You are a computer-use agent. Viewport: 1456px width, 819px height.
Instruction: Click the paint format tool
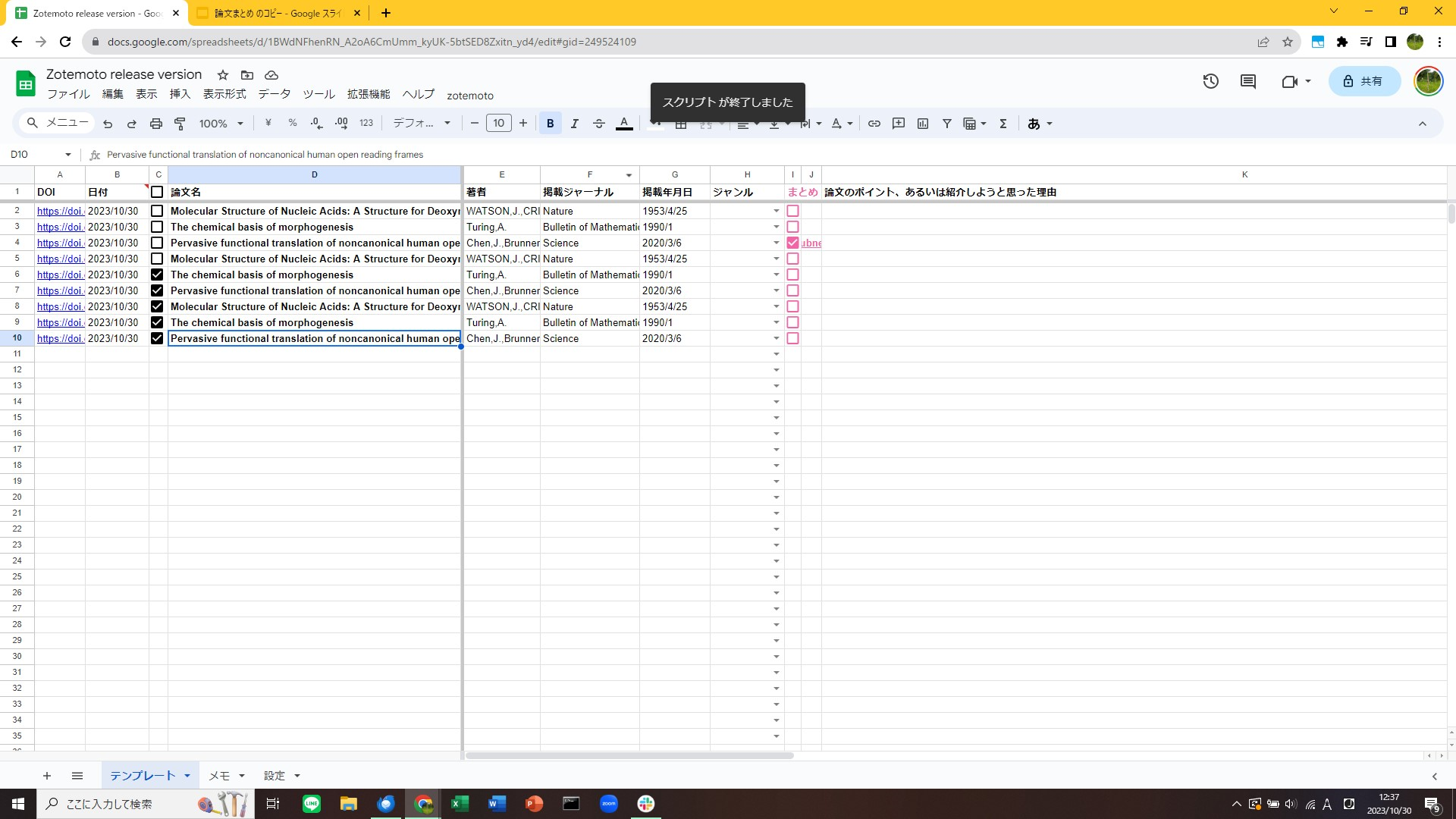[180, 123]
